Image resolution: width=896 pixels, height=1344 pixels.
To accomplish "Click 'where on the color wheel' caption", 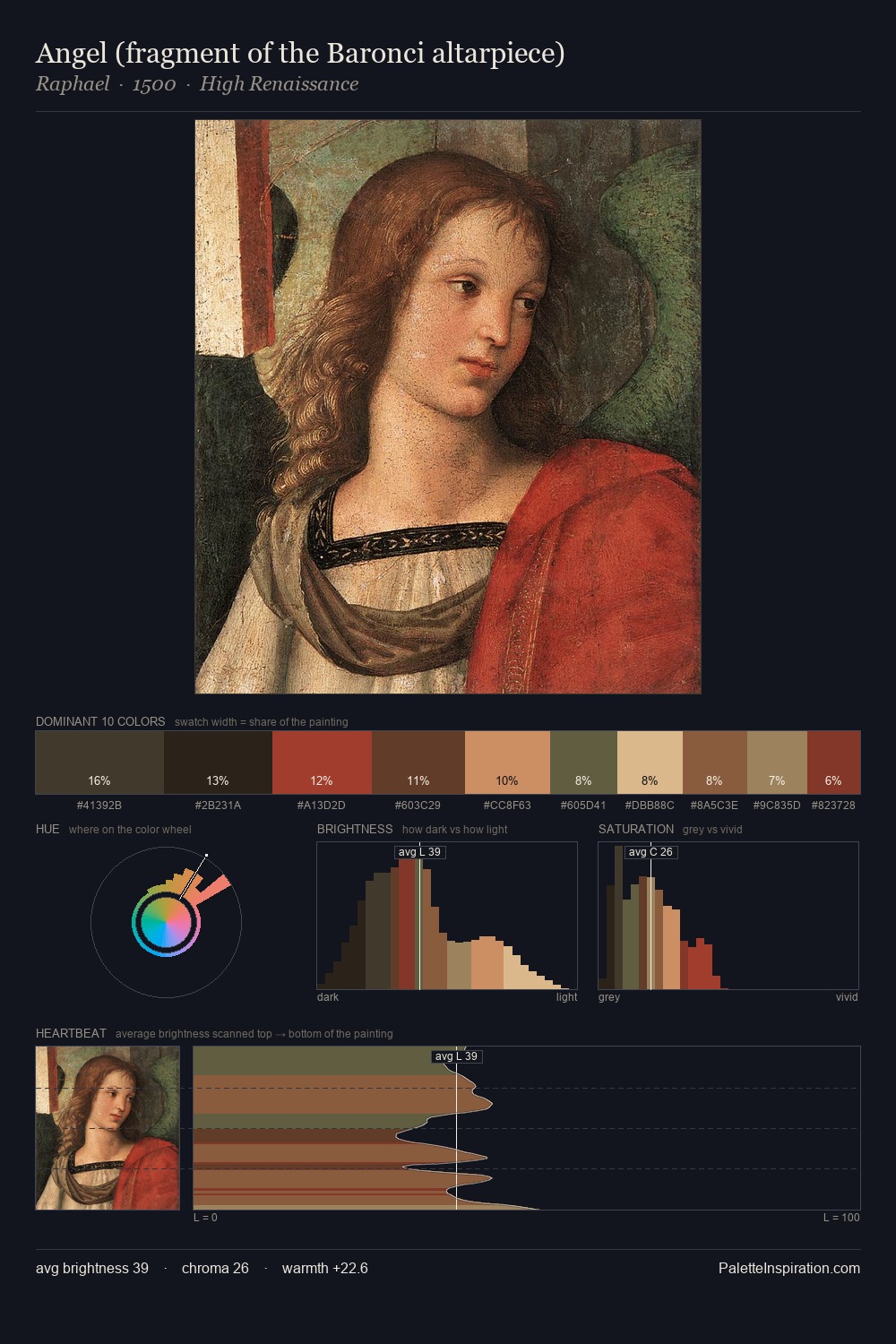I will (x=130, y=830).
